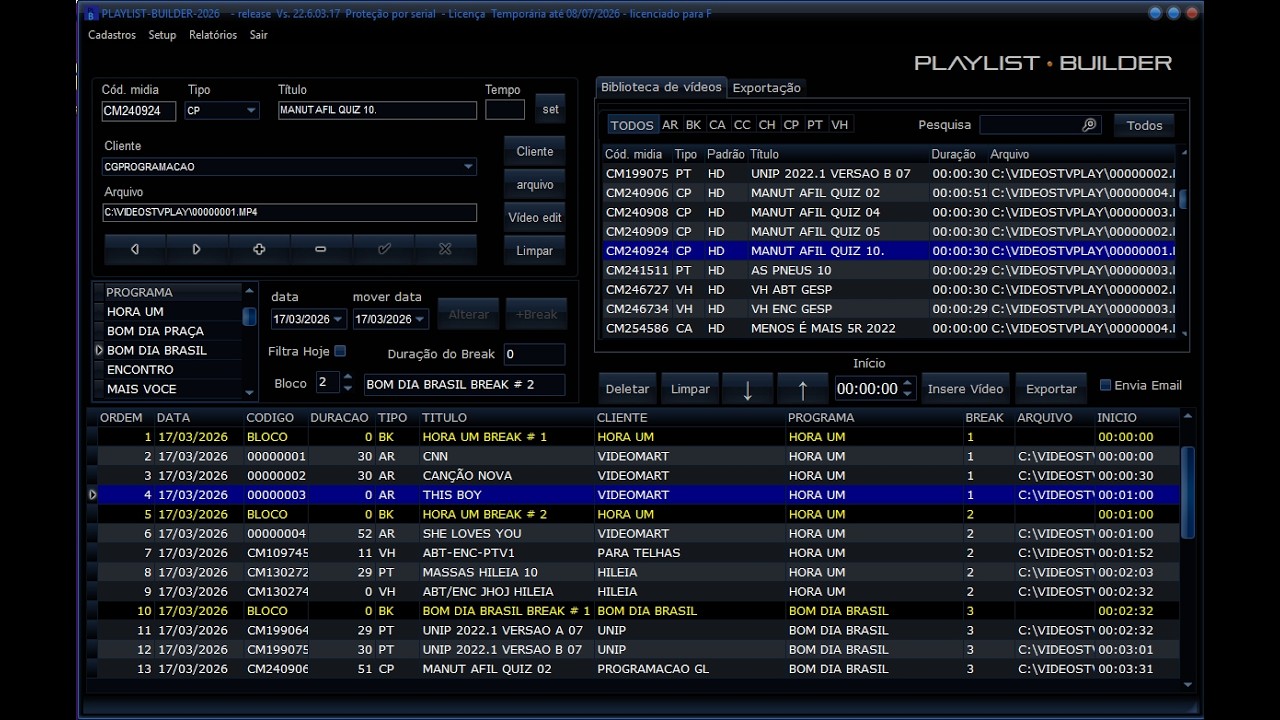Confirm the media edit with the checkmark icon
Screen dimensions: 1280x720
click(383, 249)
